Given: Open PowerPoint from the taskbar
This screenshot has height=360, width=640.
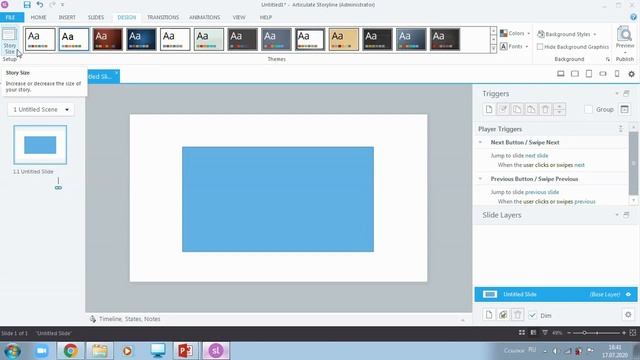Looking at the screenshot, I should point(186,351).
